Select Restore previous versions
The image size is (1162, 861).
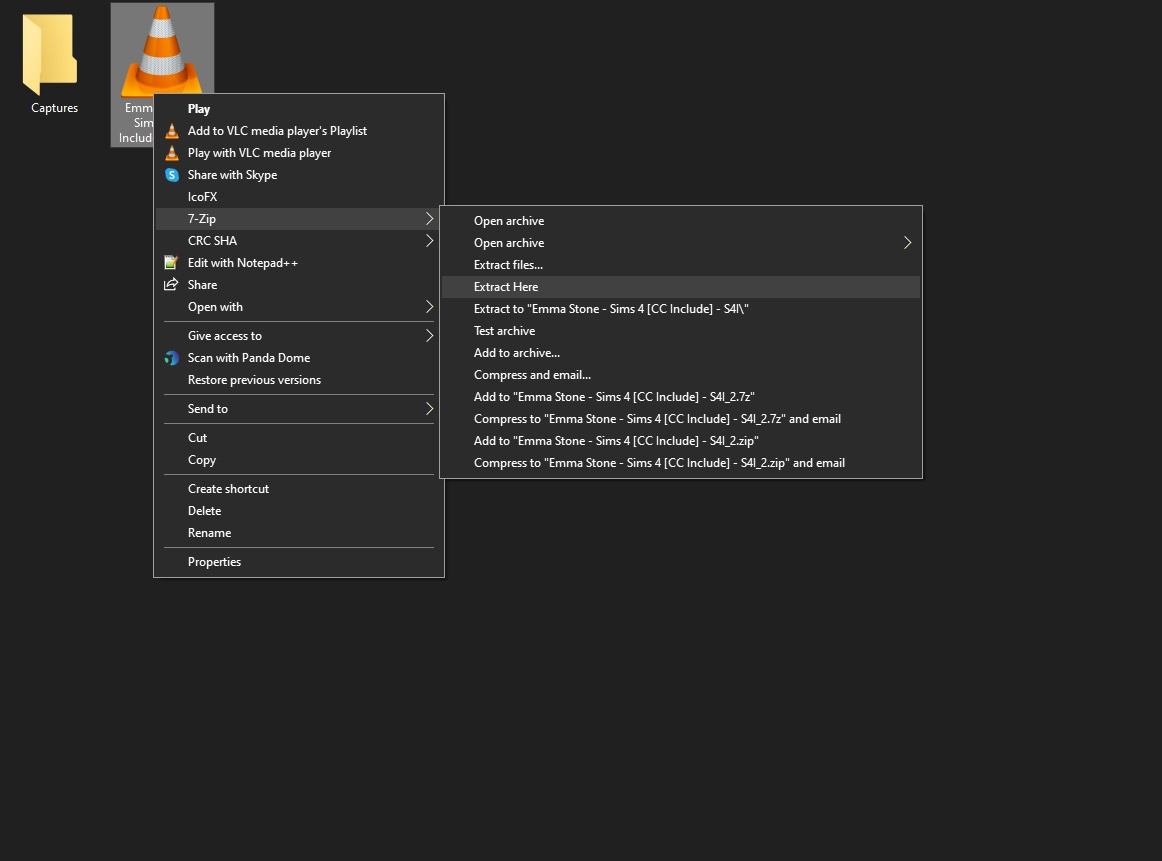click(299, 380)
